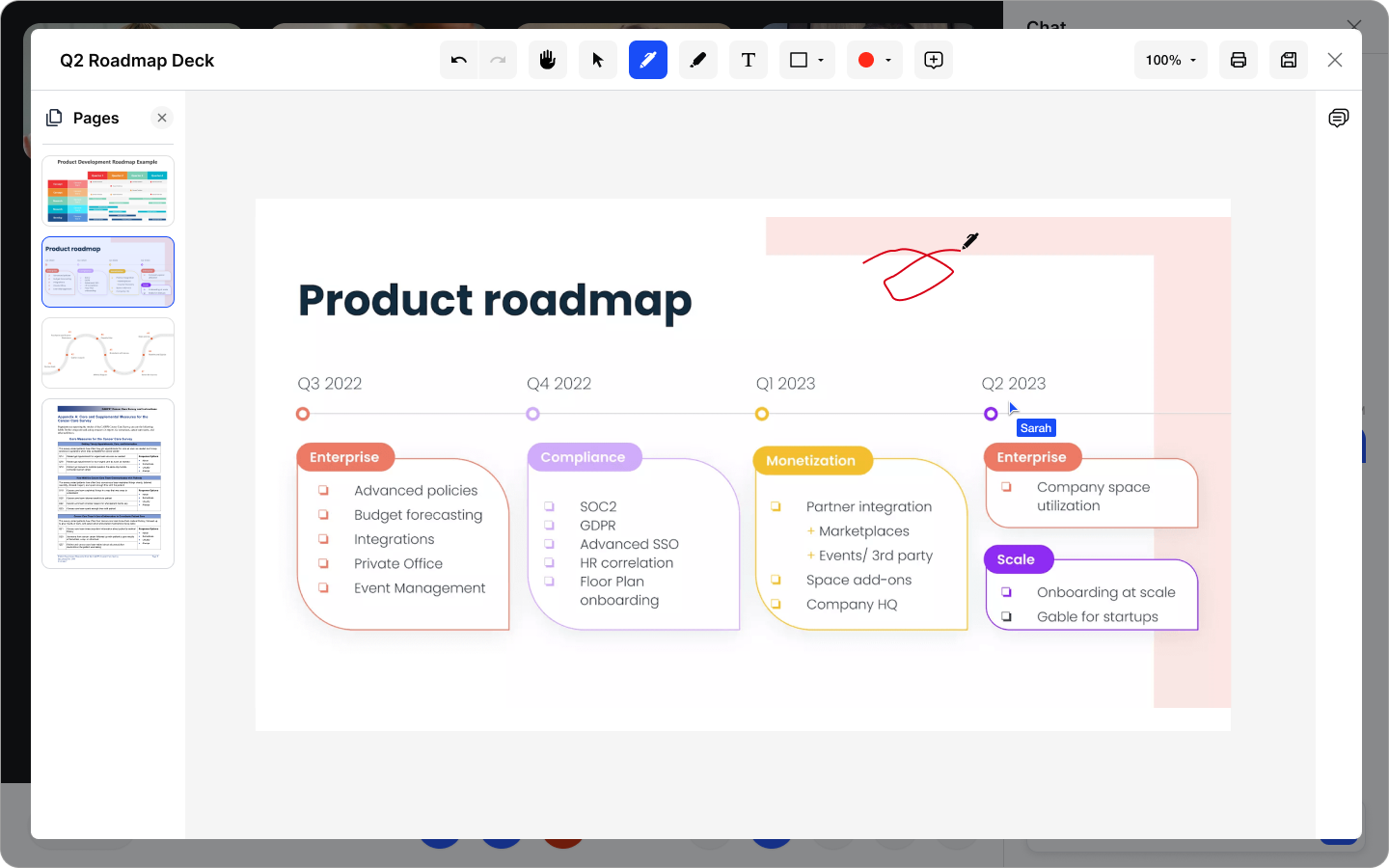Go to the winding timeline page thumbnail
Image resolution: width=1389 pixels, height=868 pixels.
(x=108, y=353)
